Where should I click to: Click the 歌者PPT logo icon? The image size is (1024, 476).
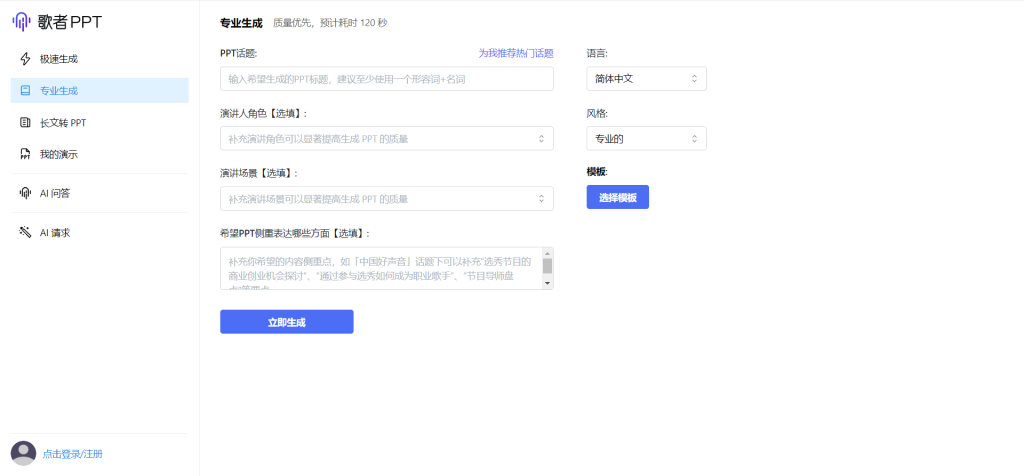click(21, 22)
